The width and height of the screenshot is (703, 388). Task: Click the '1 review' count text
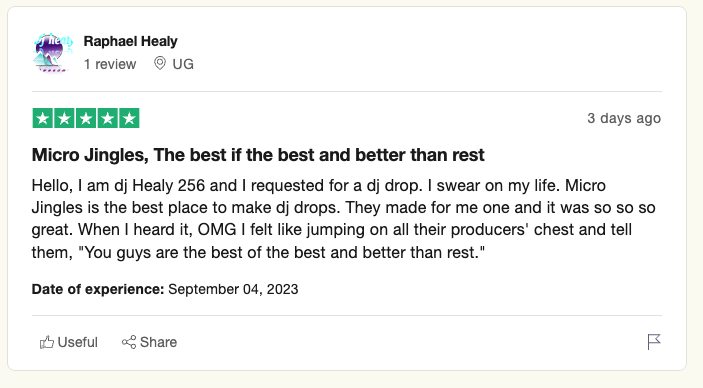pos(110,64)
